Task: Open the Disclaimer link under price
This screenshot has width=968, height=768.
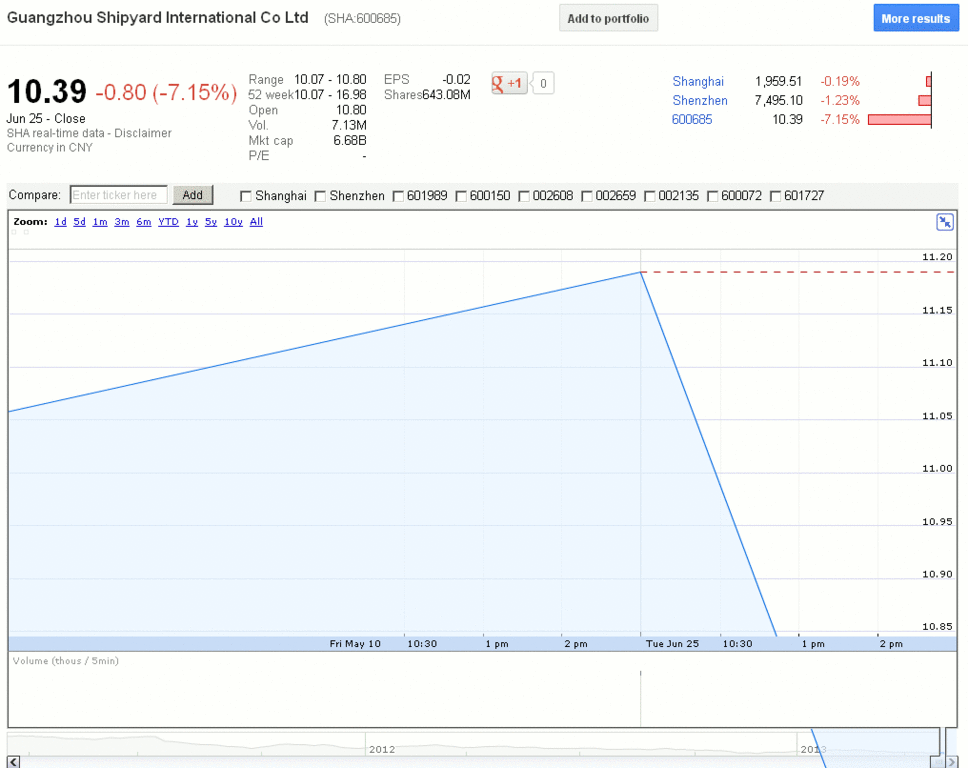Action: [143, 133]
